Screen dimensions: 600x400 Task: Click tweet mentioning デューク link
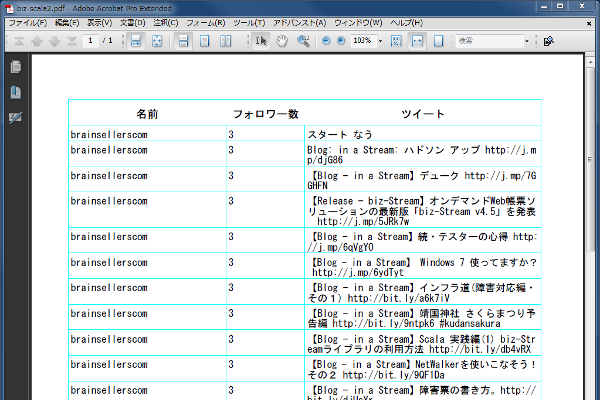click(422, 180)
